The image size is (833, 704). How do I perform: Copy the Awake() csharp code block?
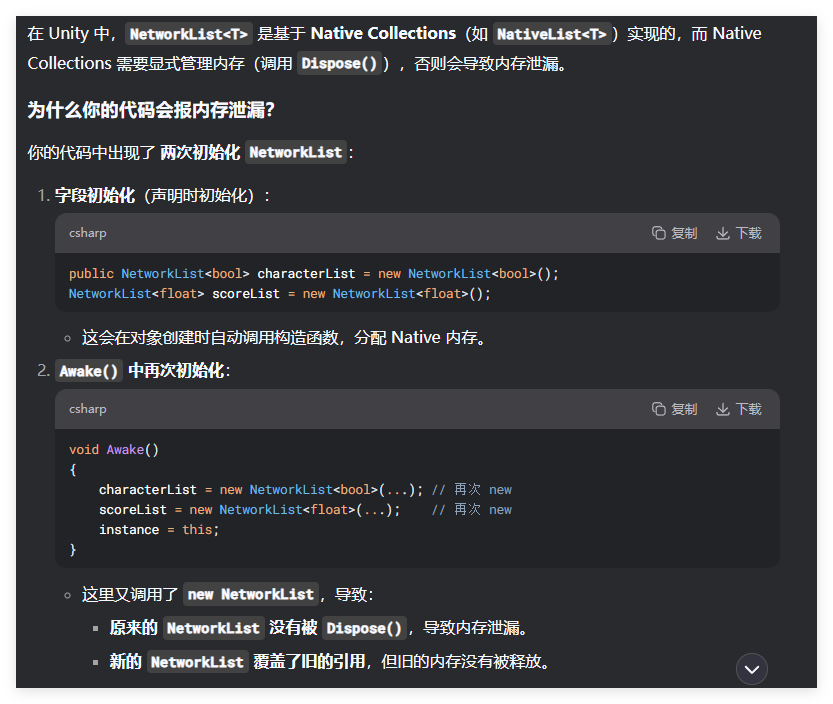tap(674, 409)
